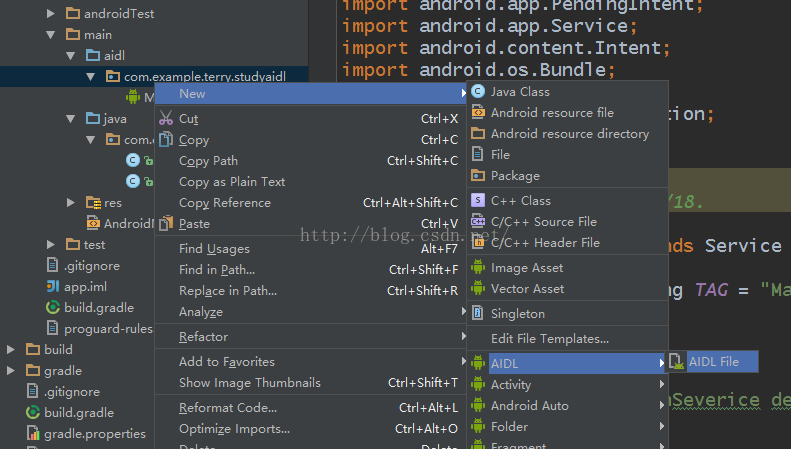Click the File document icon in submenu
791x449 pixels.
pos(477,154)
